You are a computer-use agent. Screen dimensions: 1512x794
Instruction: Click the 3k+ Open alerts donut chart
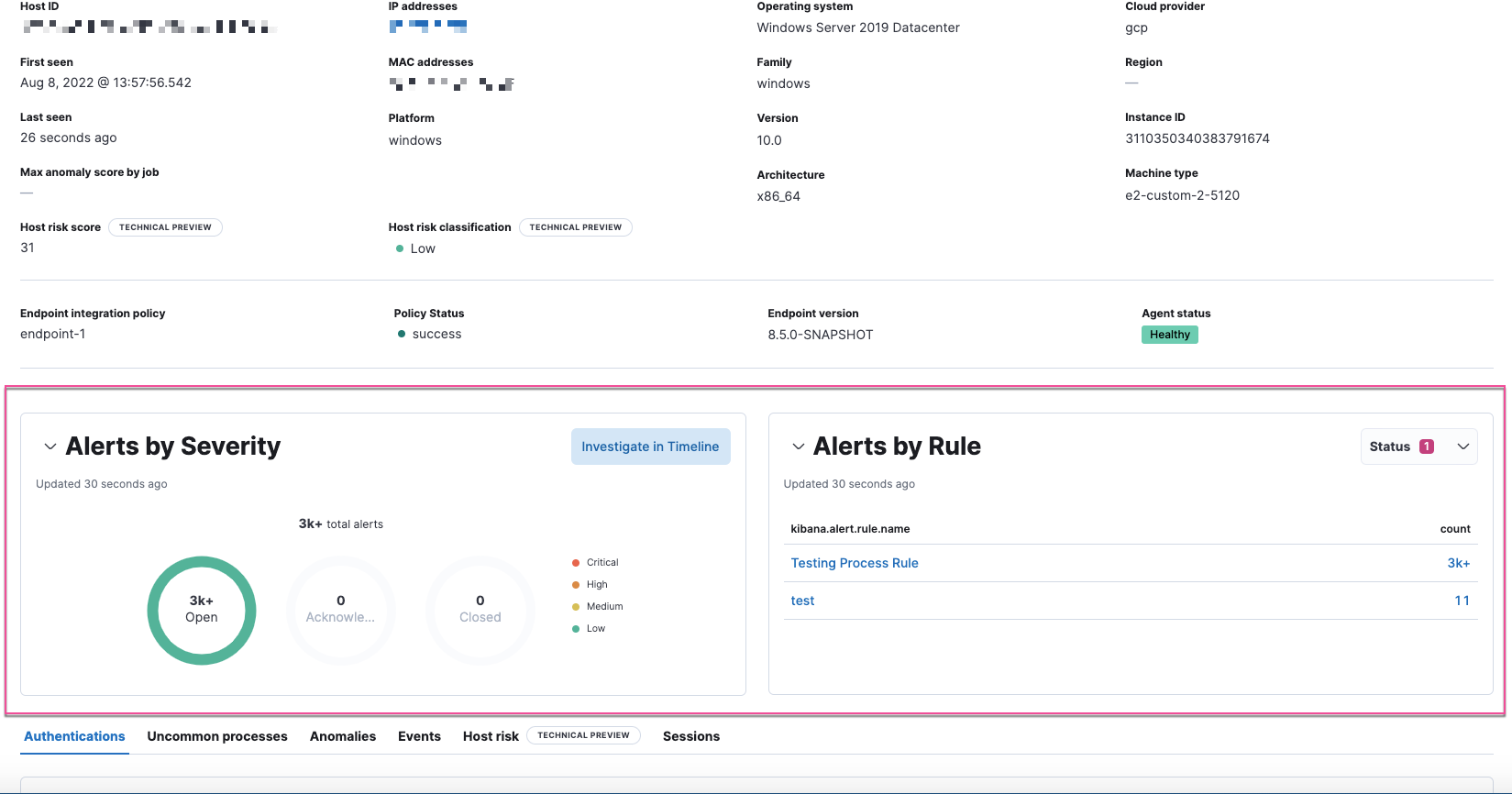click(x=202, y=610)
